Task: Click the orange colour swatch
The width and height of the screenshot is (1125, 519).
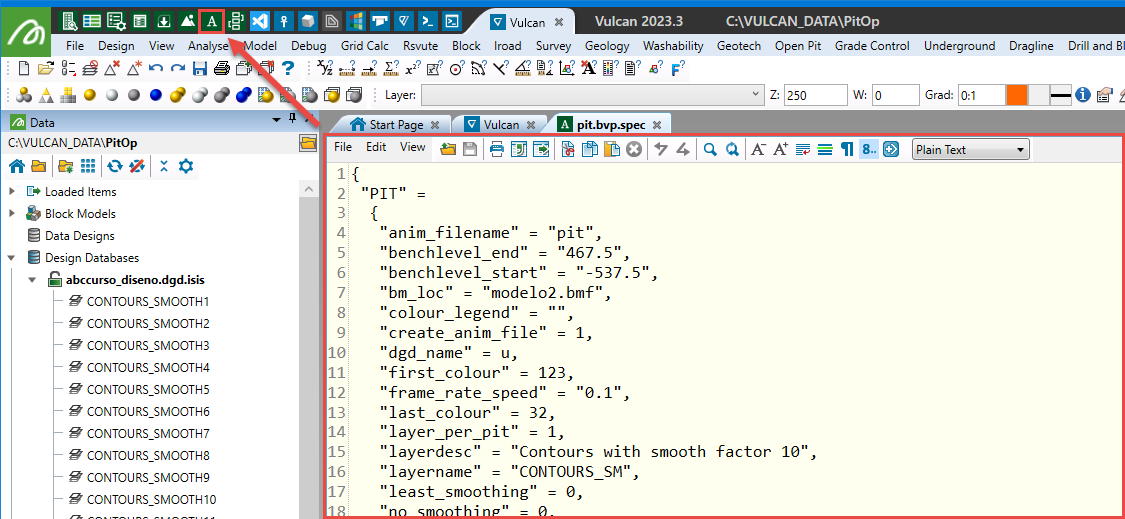Action: click(1016, 95)
